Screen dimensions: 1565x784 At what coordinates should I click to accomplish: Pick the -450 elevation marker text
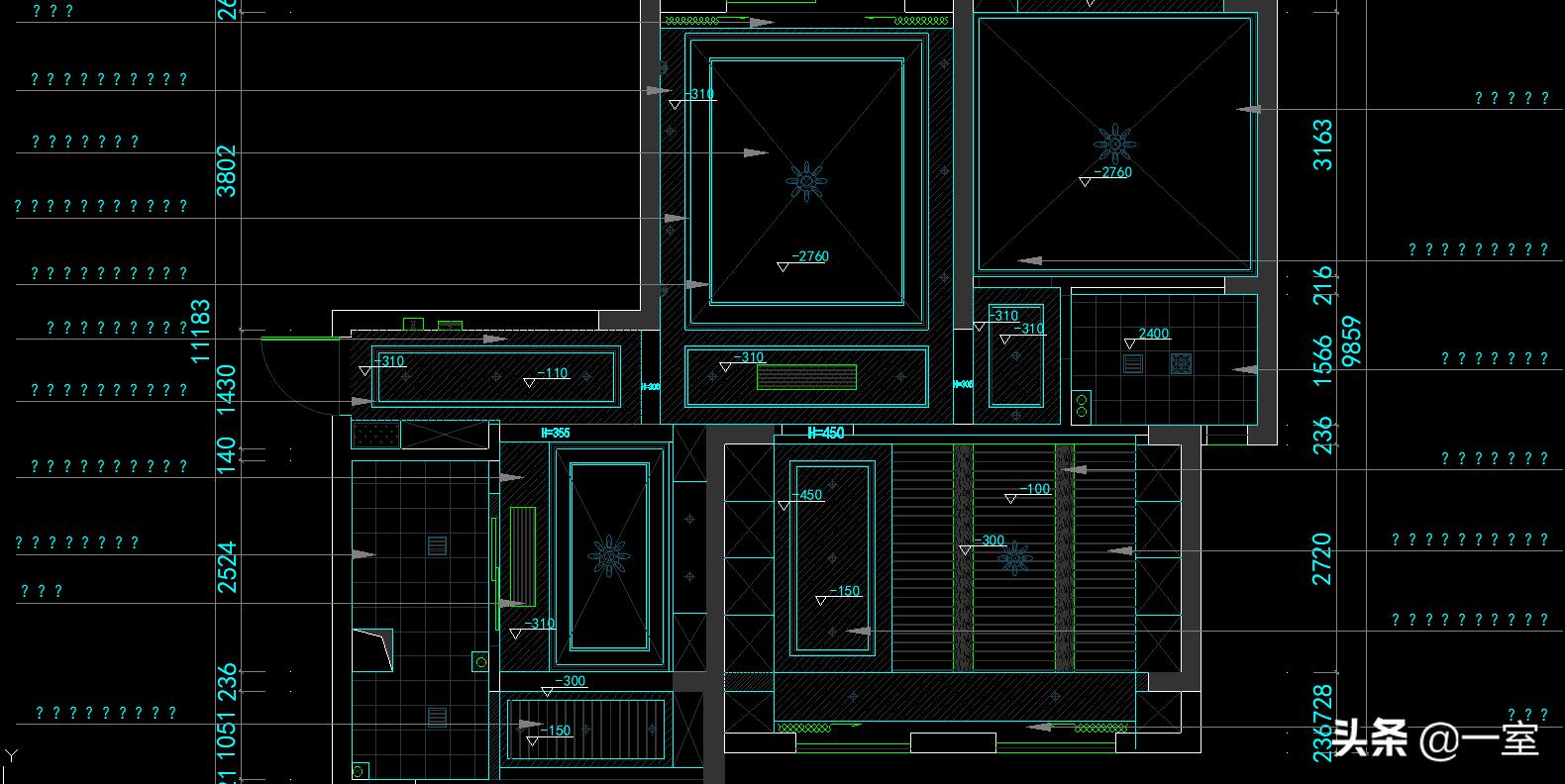(807, 495)
